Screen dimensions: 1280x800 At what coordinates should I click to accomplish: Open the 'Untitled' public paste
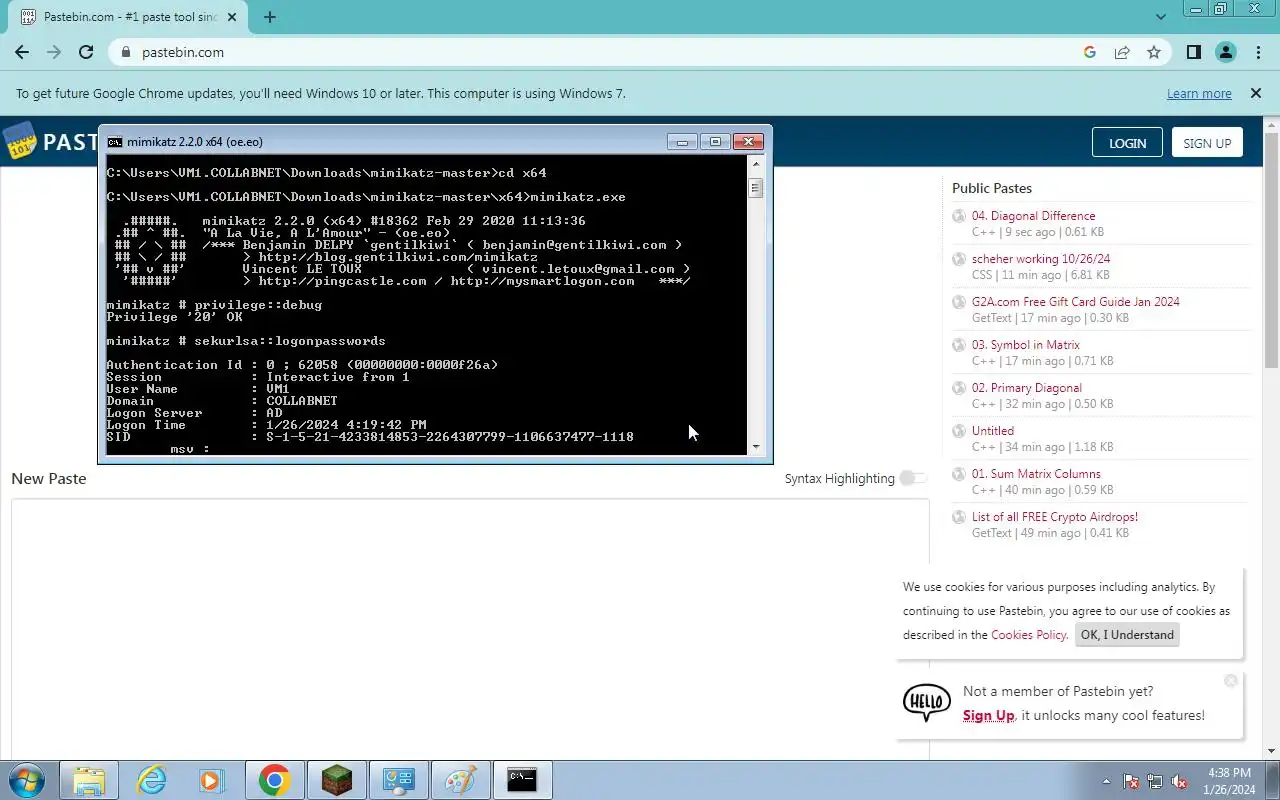pyautogui.click(x=993, y=431)
